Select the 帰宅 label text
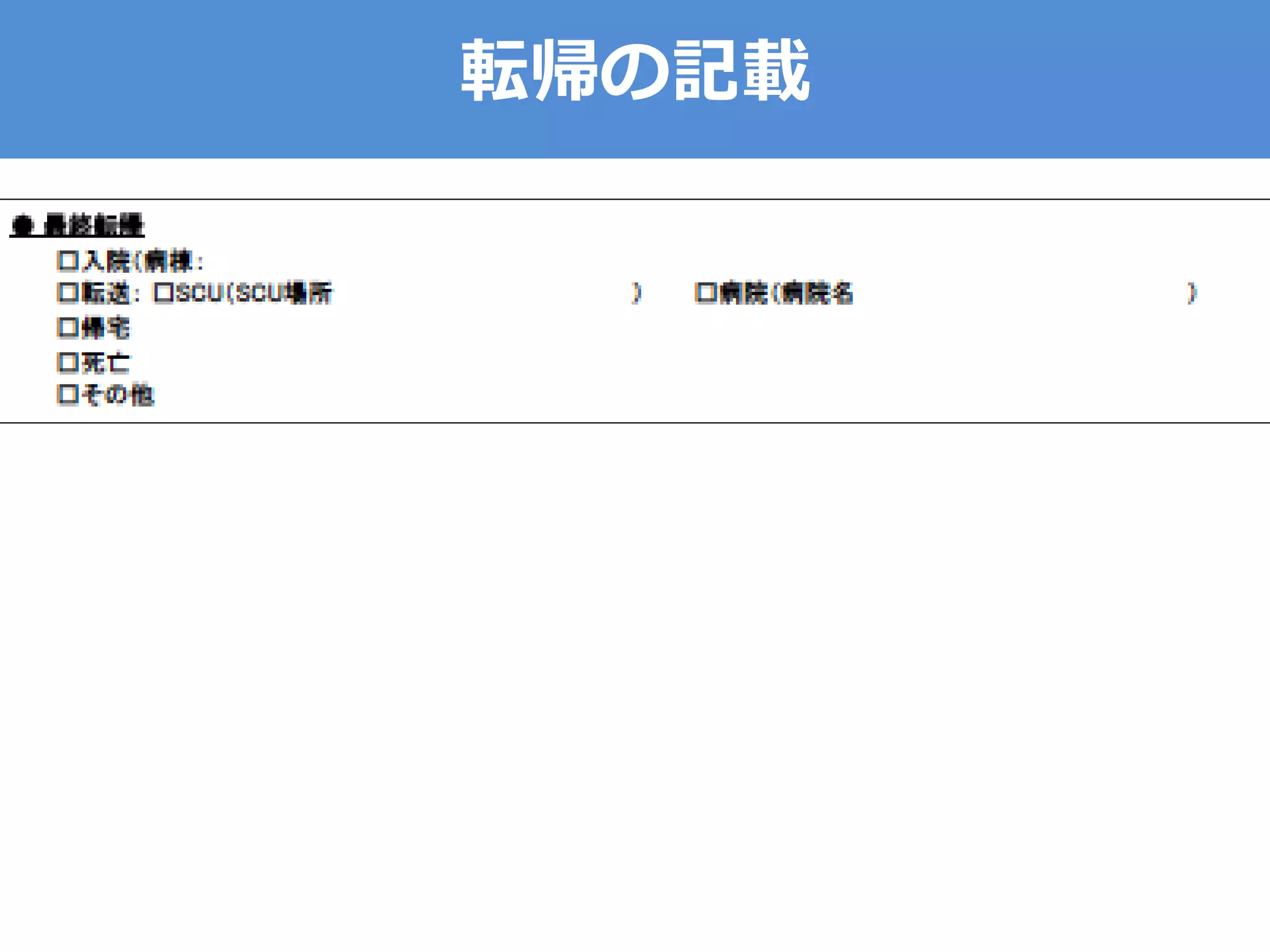 coord(105,327)
